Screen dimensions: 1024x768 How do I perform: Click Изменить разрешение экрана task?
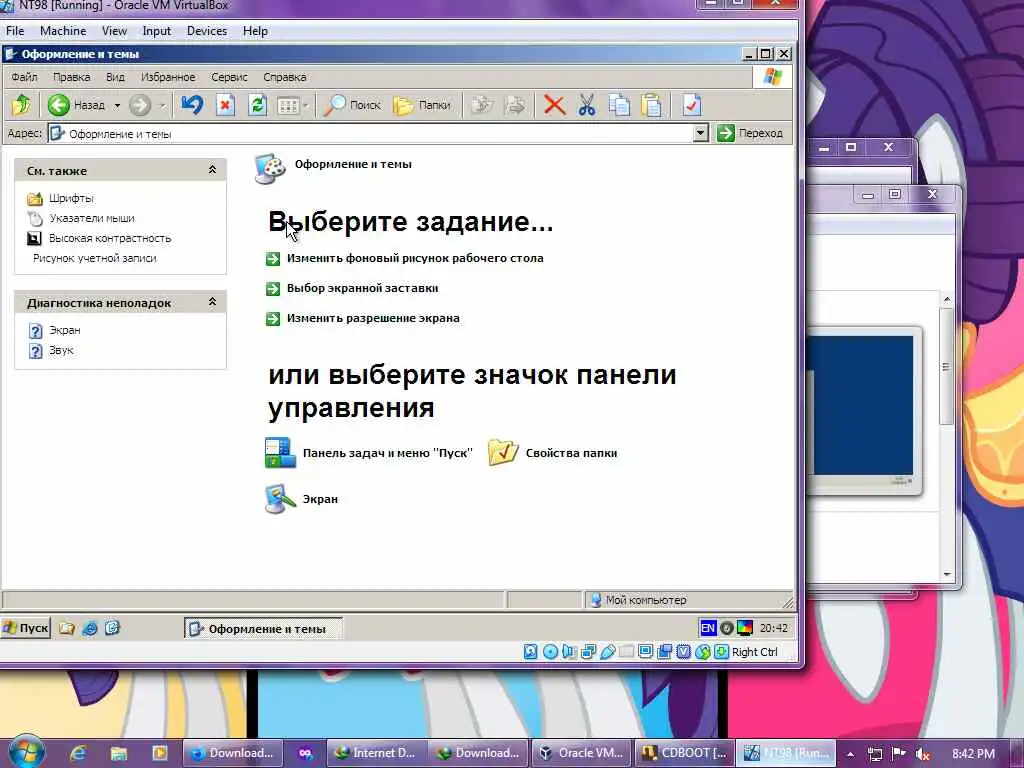pyautogui.click(x=363, y=318)
